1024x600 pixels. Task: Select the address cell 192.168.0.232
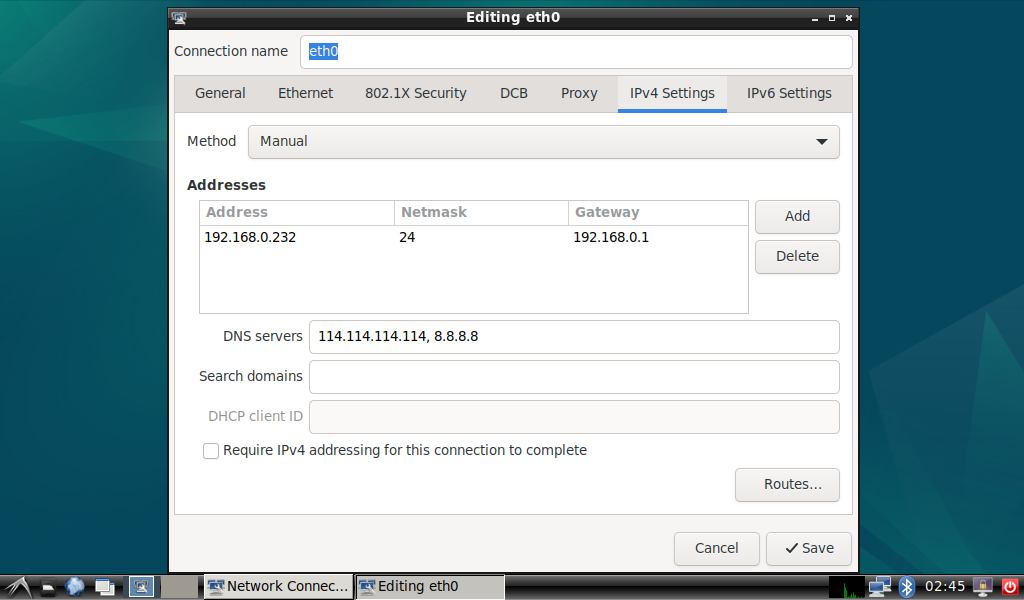click(x=297, y=238)
